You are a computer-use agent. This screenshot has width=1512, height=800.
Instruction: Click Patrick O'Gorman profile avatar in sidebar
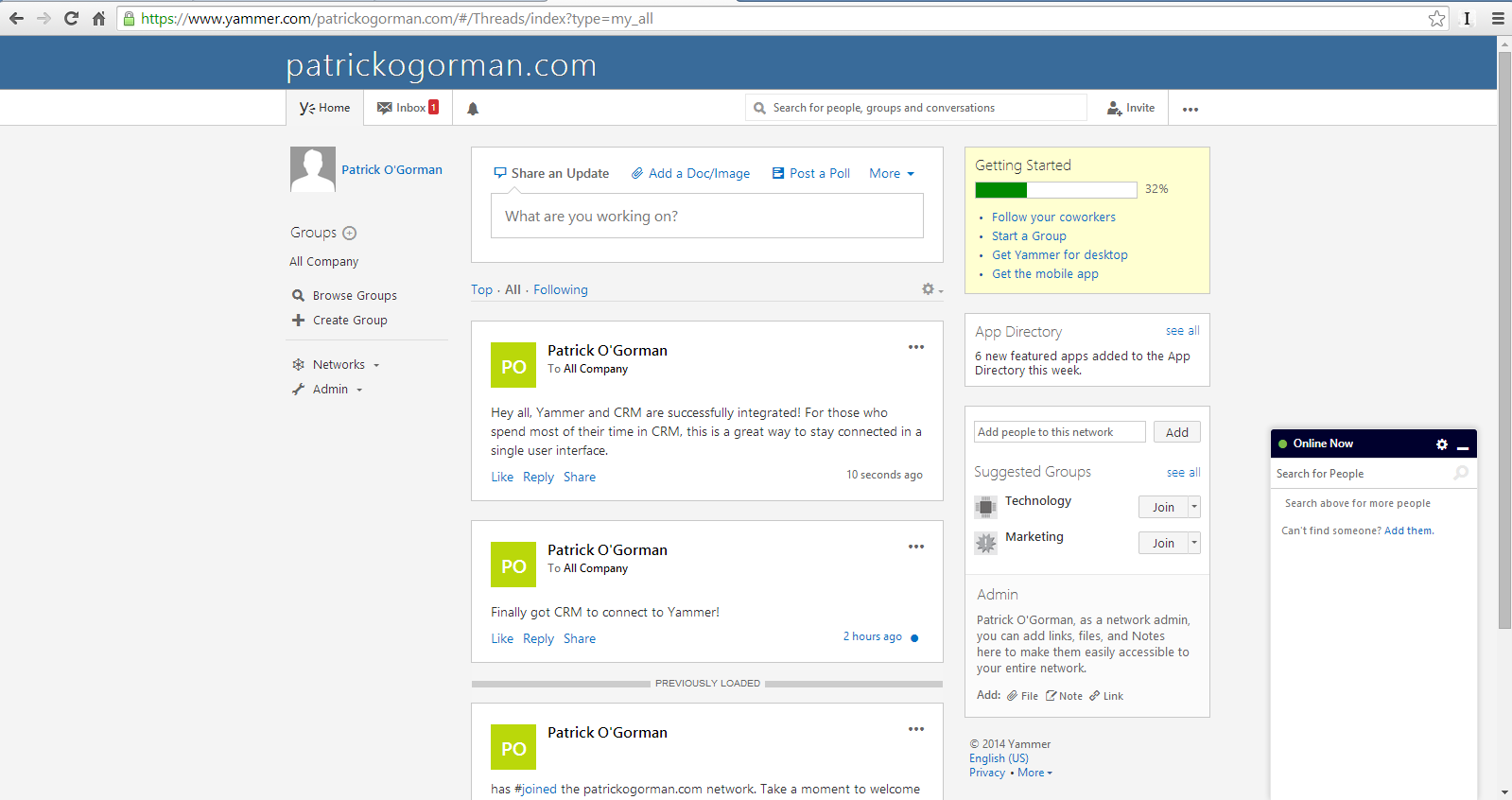click(313, 169)
